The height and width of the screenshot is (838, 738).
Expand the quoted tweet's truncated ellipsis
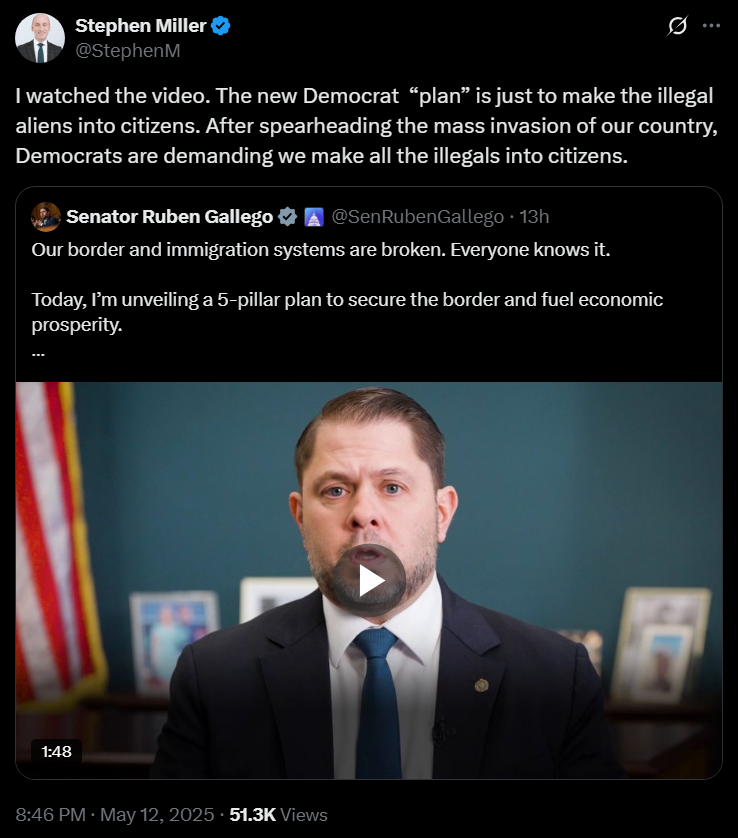pyautogui.click(x=38, y=353)
